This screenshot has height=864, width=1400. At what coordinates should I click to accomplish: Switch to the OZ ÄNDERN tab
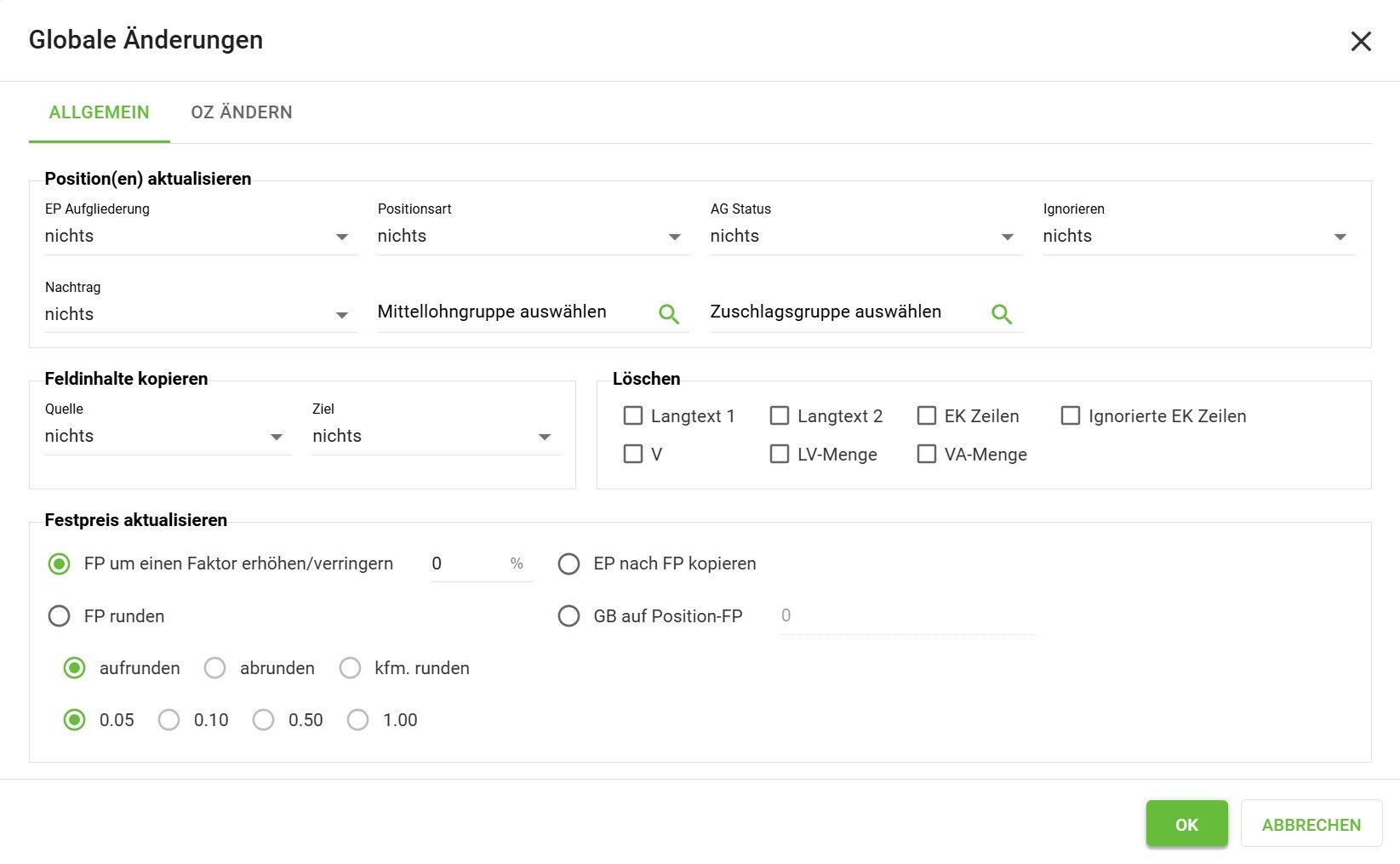click(x=242, y=112)
